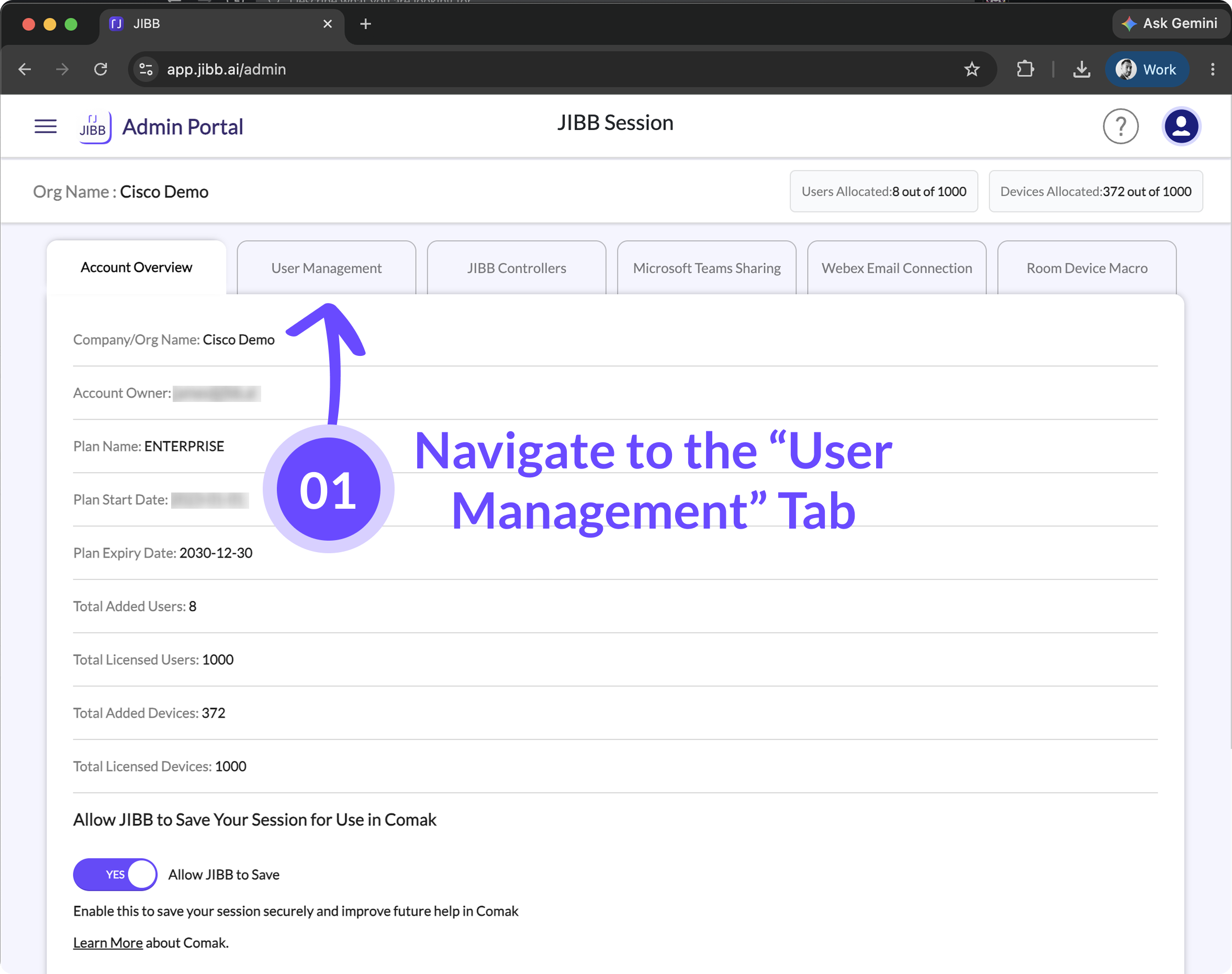The width and height of the screenshot is (1232, 974).
Task: Click the JIBB logo icon
Action: click(x=95, y=127)
